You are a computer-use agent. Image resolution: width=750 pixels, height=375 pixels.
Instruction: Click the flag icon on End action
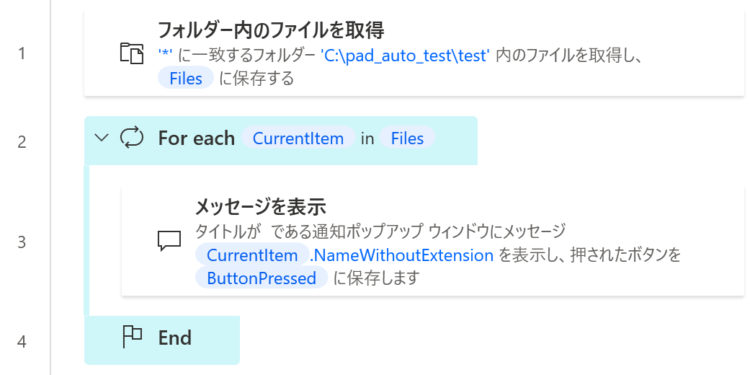132,337
